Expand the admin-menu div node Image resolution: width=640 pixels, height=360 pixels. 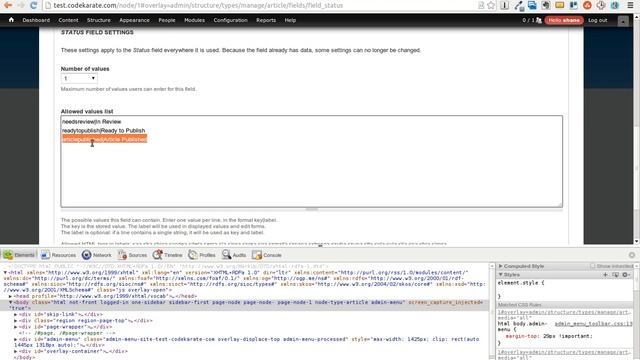pyautogui.click(x=16, y=339)
